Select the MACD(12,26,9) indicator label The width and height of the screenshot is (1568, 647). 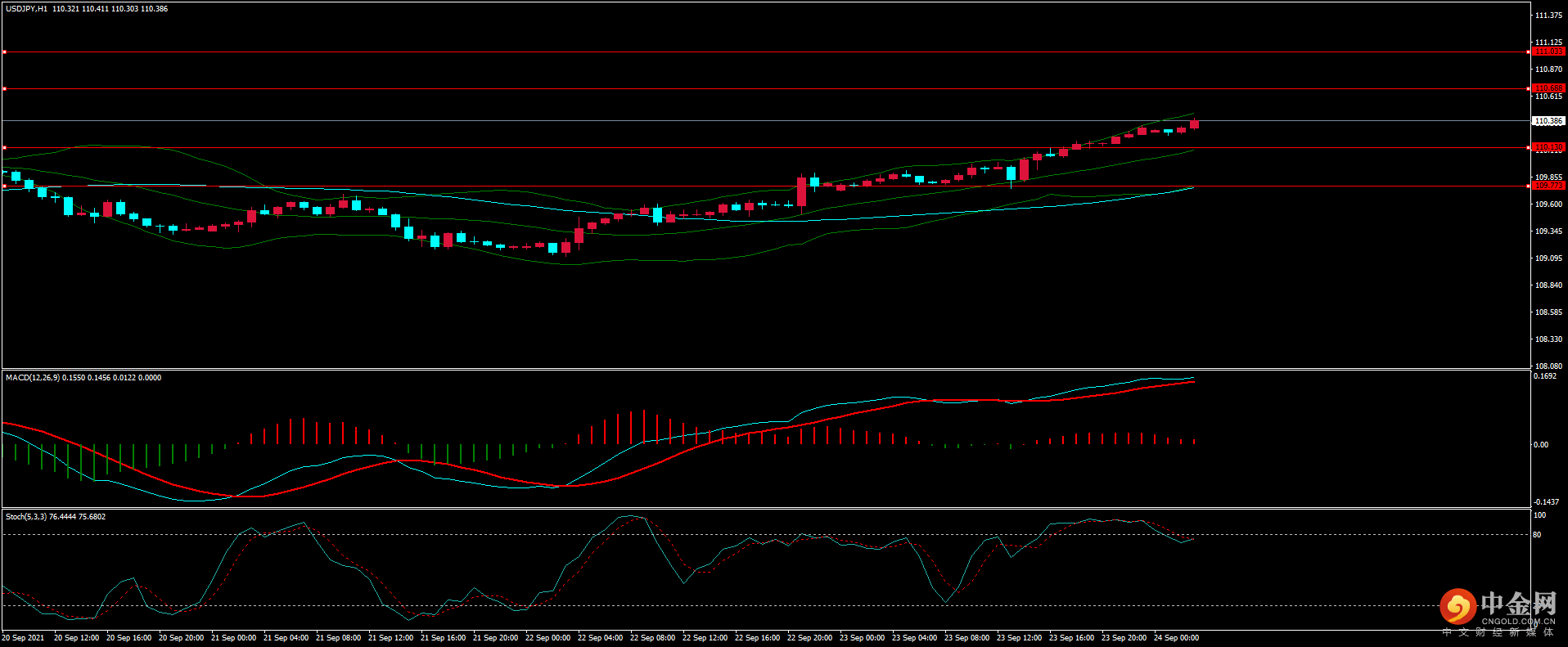tap(32, 378)
